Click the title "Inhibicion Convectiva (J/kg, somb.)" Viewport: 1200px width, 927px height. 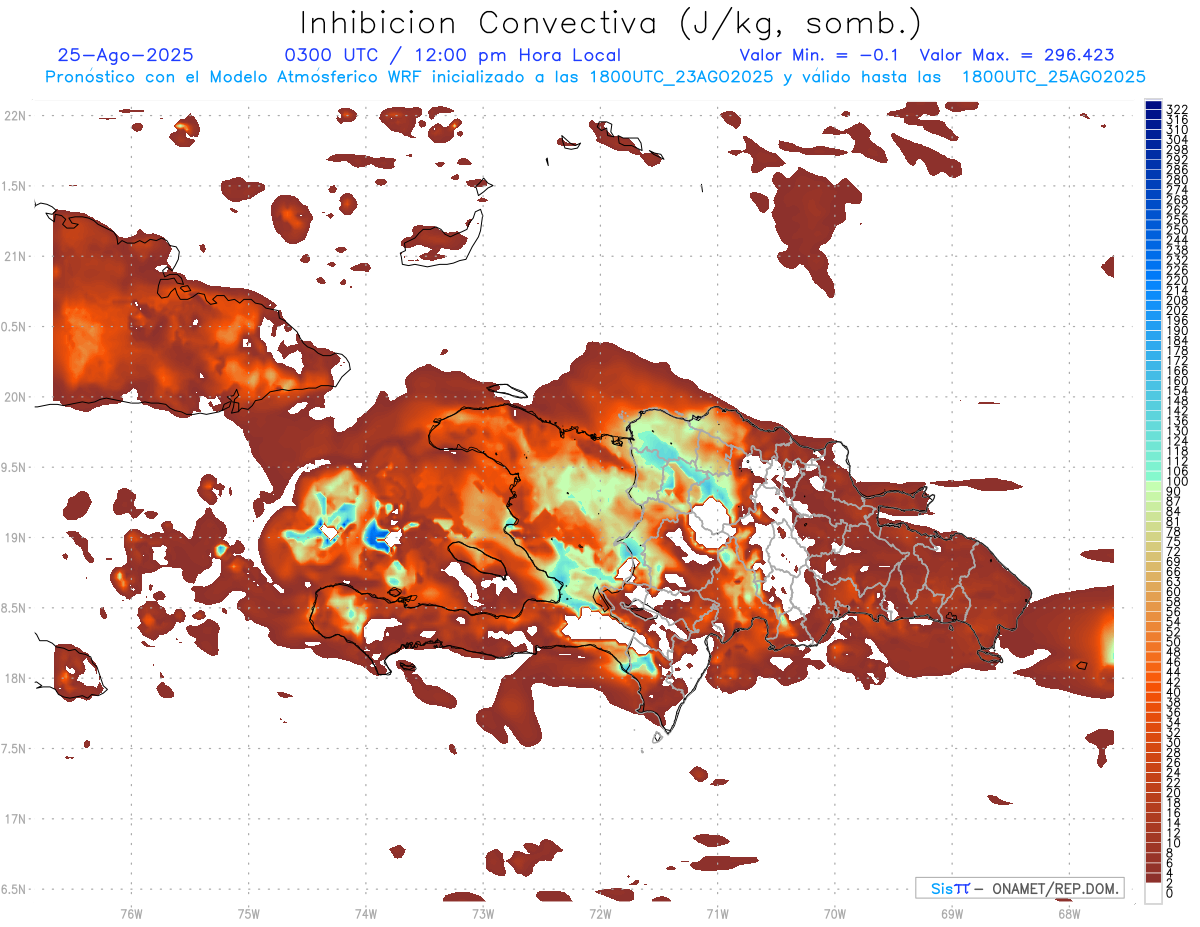610,24
